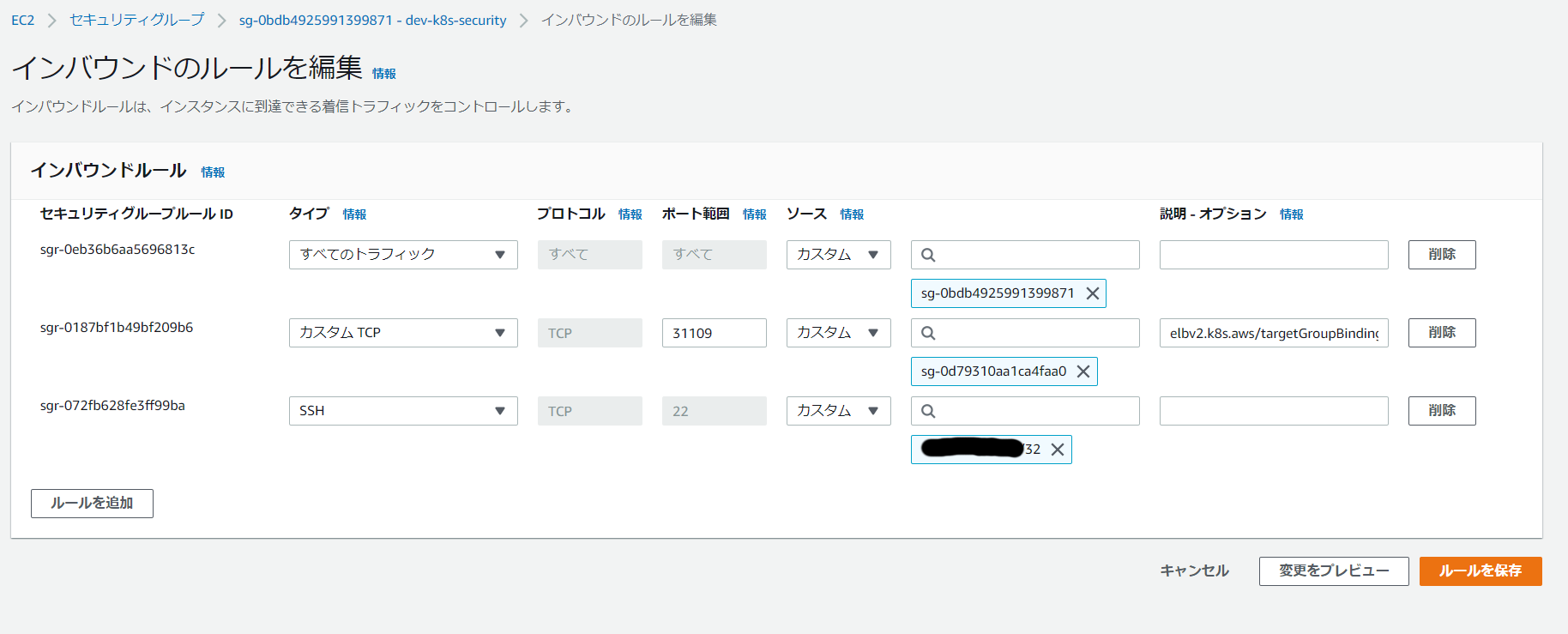Click search icon in SSH rule's source field

click(928, 411)
